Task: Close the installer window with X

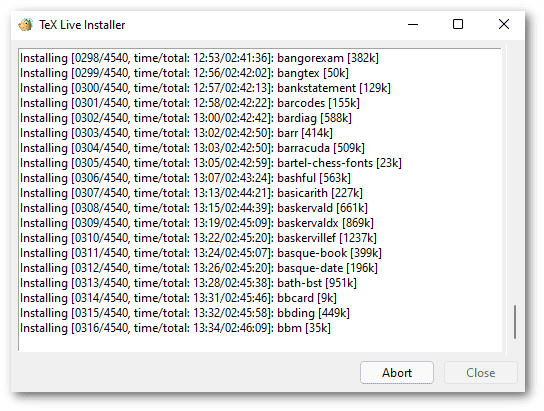Action: (x=503, y=24)
